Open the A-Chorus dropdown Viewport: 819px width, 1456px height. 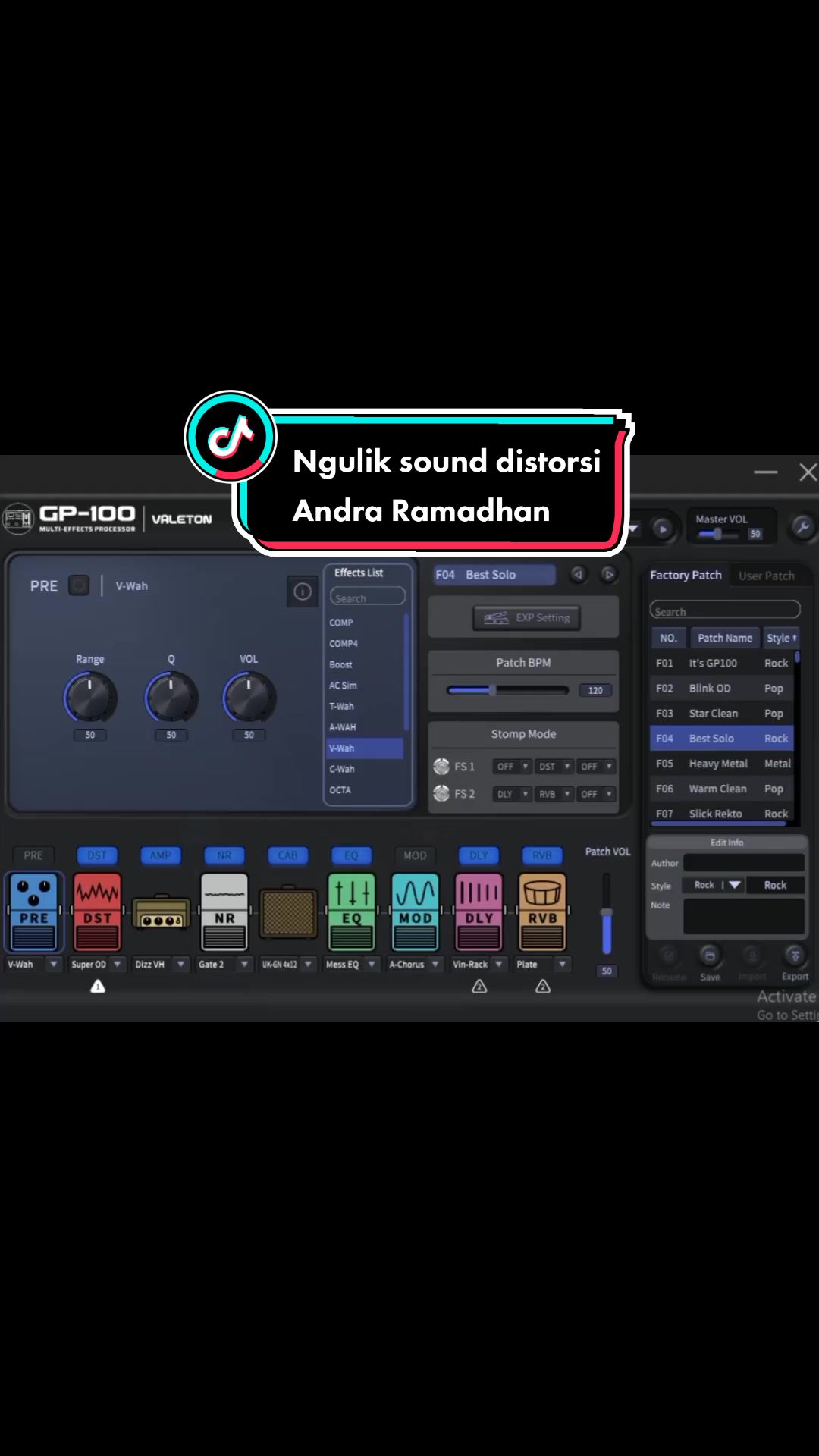(x=435, y=965)
